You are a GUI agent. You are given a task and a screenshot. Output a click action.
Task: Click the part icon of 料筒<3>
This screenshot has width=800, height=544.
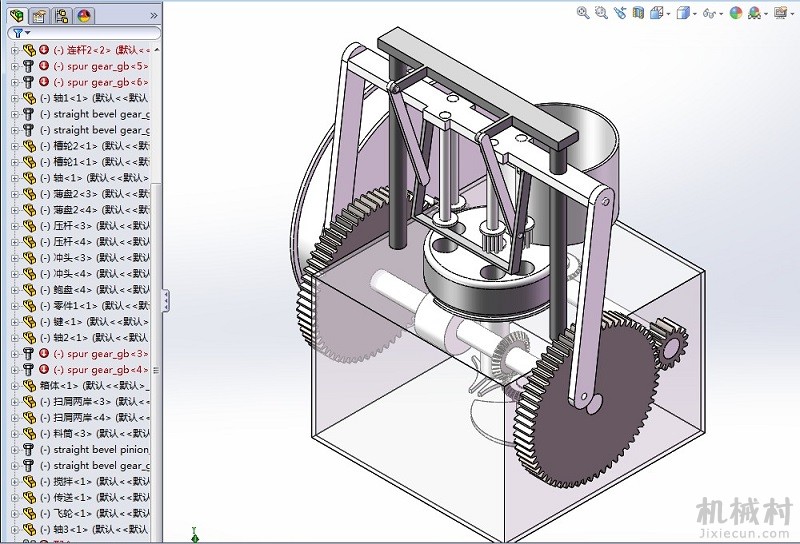tap(29, 433)
